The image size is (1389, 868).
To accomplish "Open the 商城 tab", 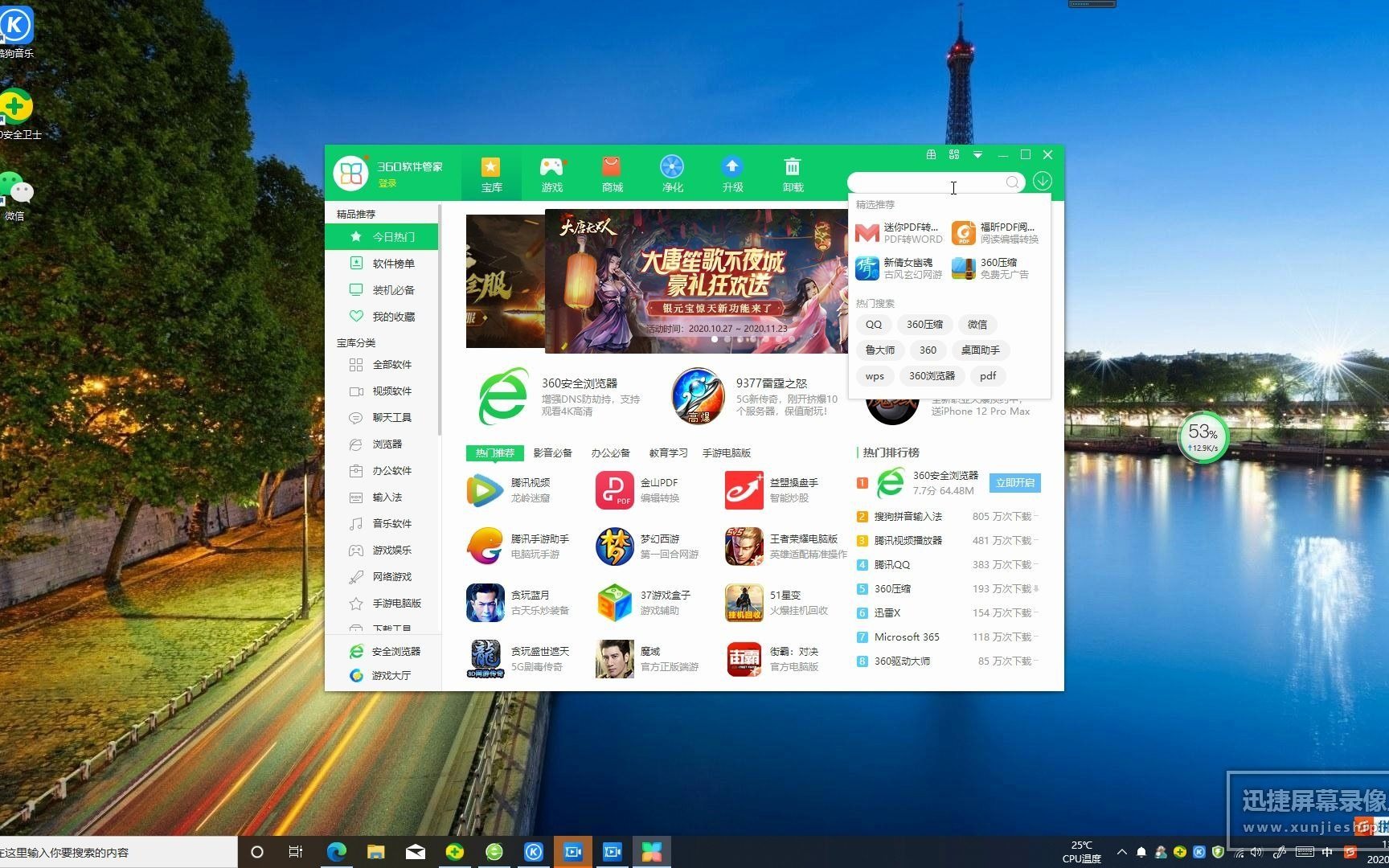I will coord(612,174).
